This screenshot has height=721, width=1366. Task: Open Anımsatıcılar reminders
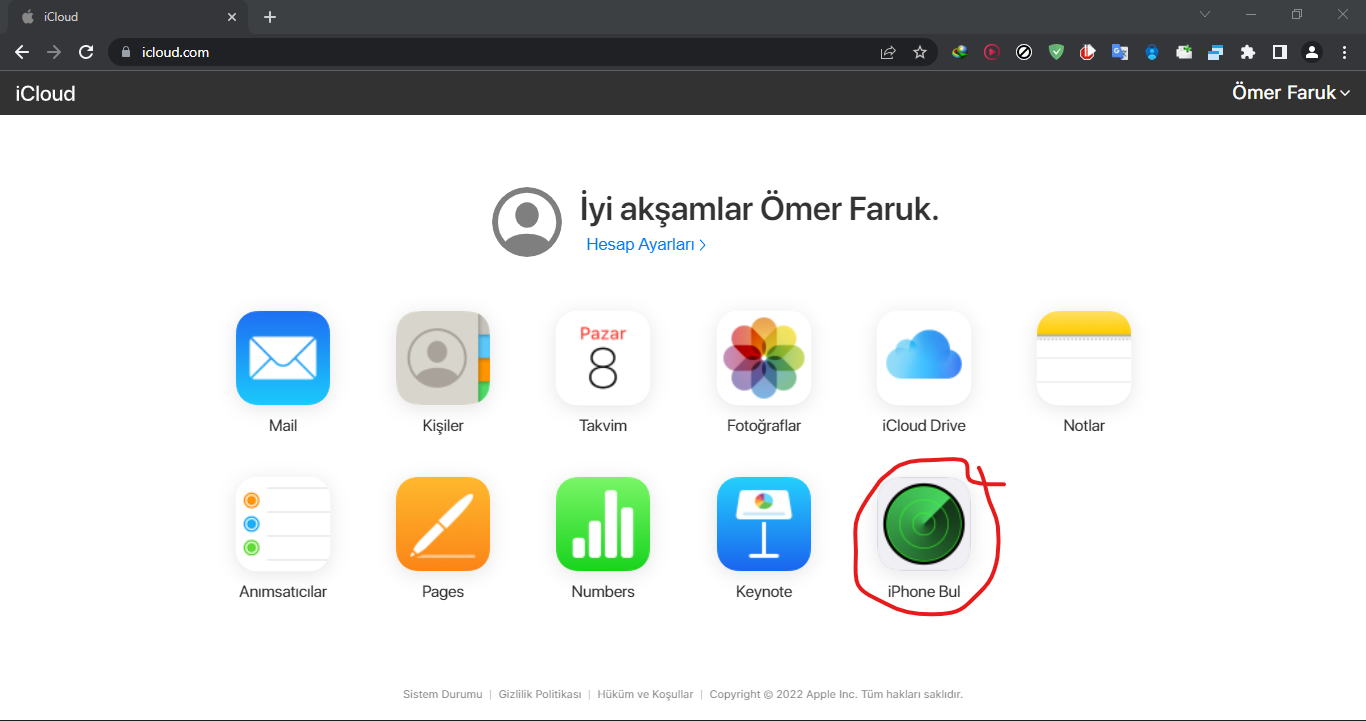click(283, 524)
